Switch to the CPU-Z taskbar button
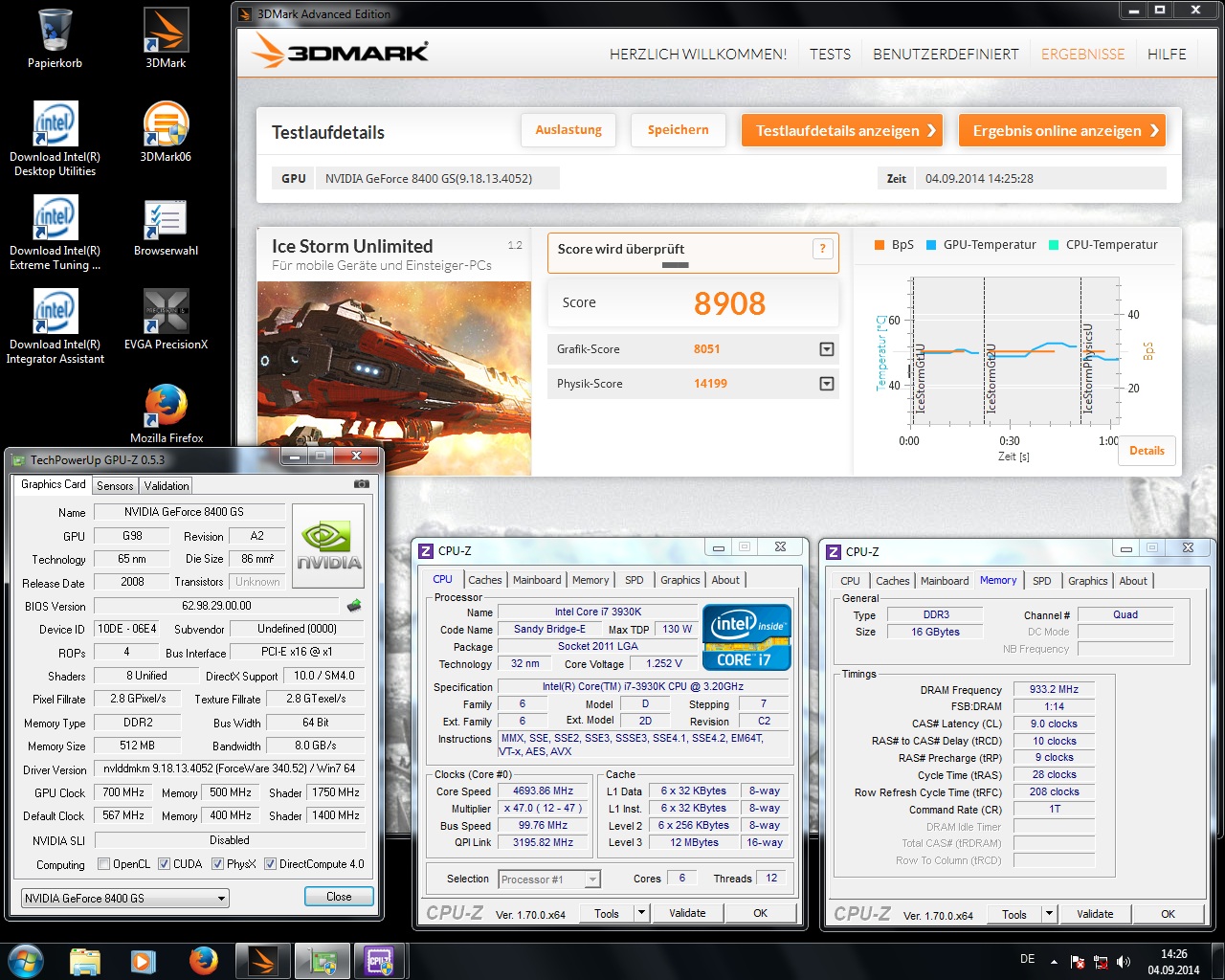1225x980 pixels. [379, 960]
